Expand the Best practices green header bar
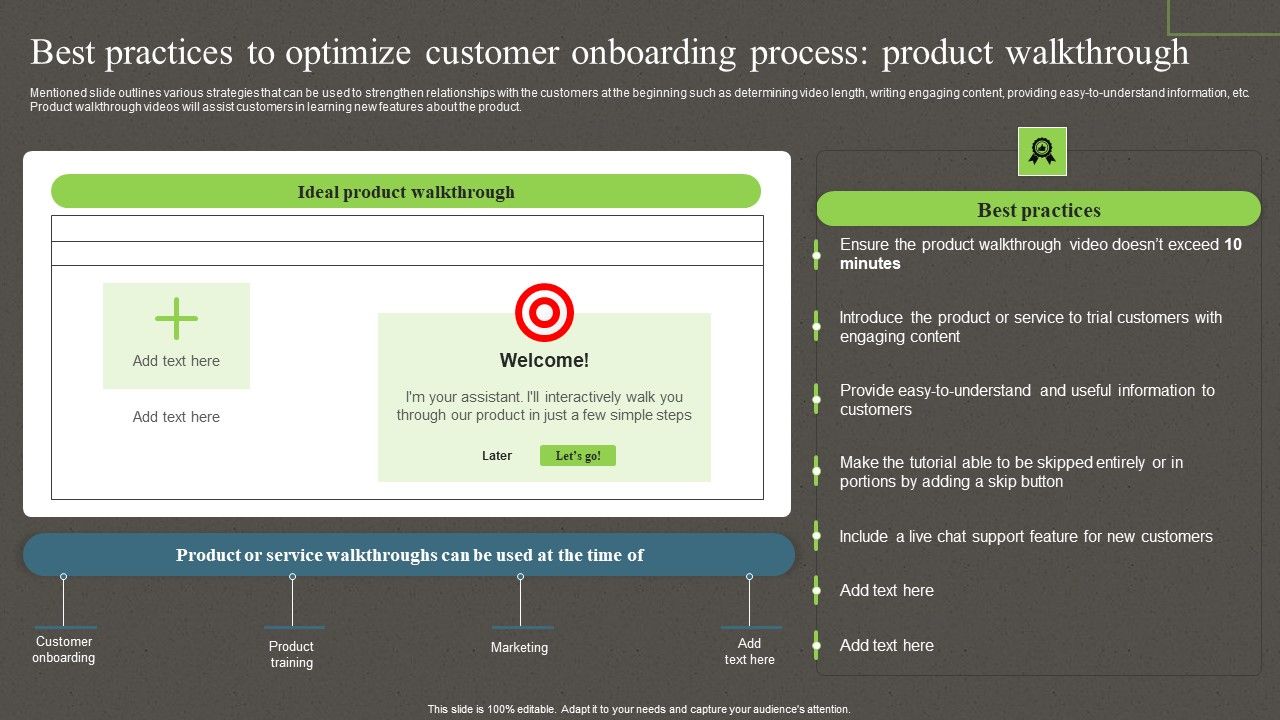1280x720 pixels. click(x=1039, y=209)
